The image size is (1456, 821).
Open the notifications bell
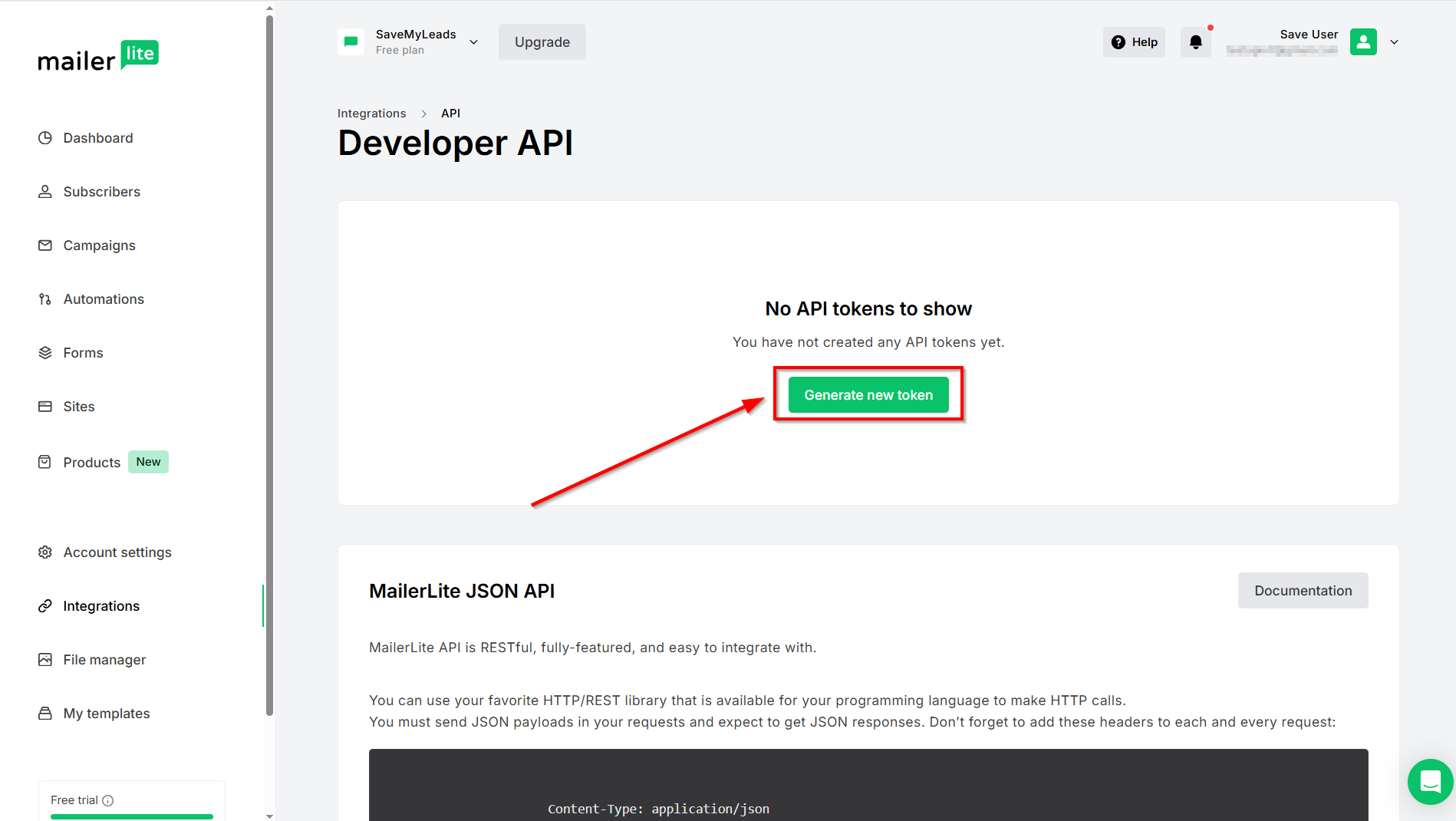[1195, 42]
